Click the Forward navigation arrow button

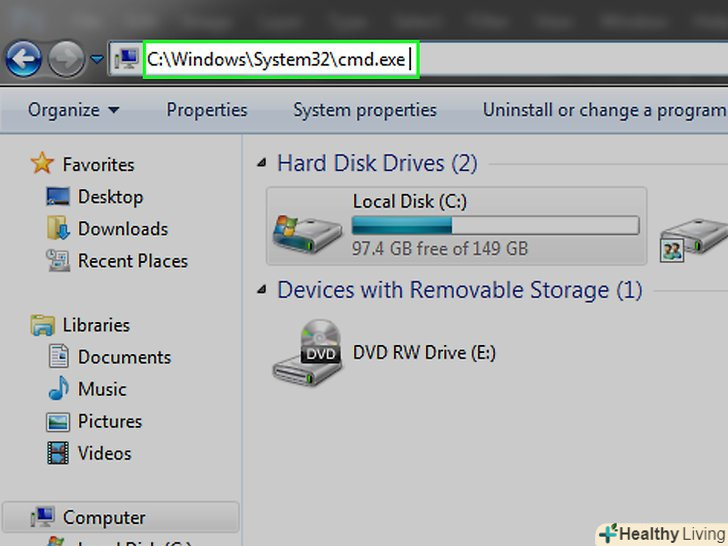[x=67, y=60]
